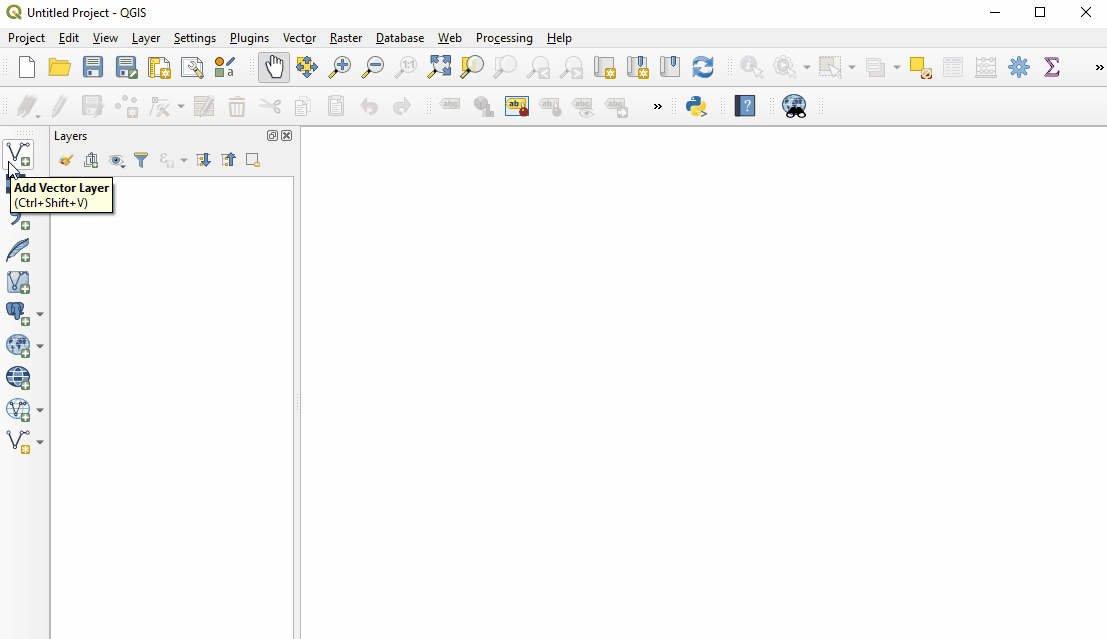Open Run Feature Action dropdown arrow

click(806, 68)
